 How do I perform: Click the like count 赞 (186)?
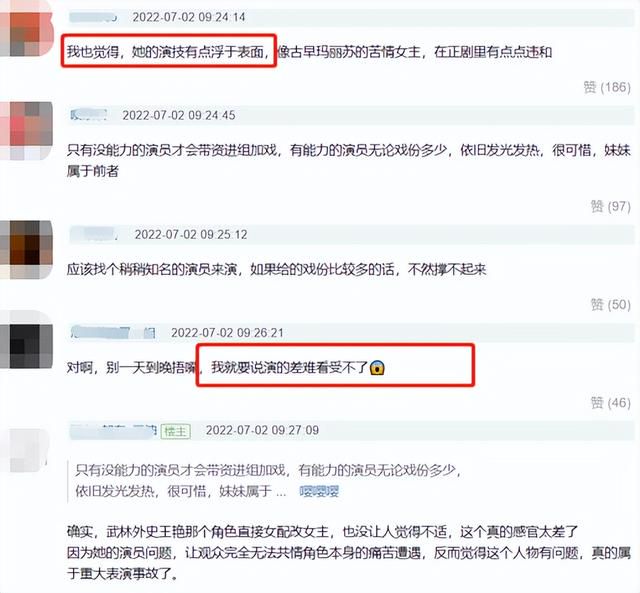(x=607, y=87)
